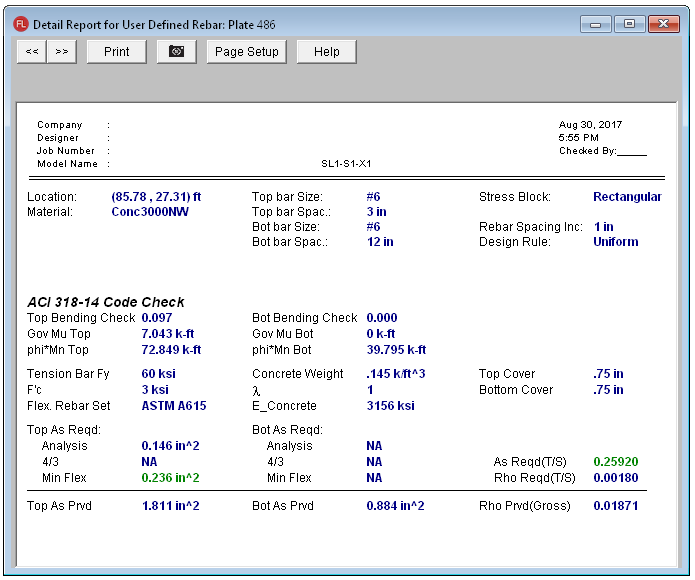Advance to next report with >> button
The height and width of the screenshot is (580, 695).
point(61,52)
